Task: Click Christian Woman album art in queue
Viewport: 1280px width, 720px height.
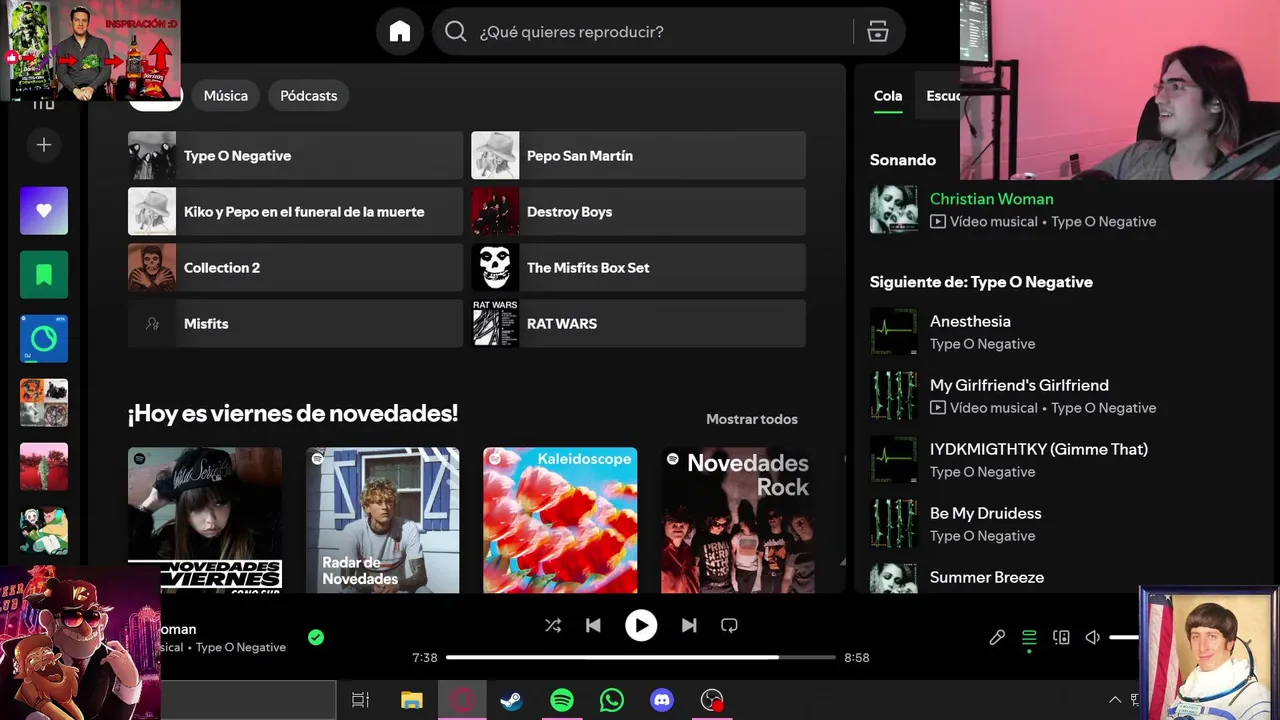Action: (894, 209)
